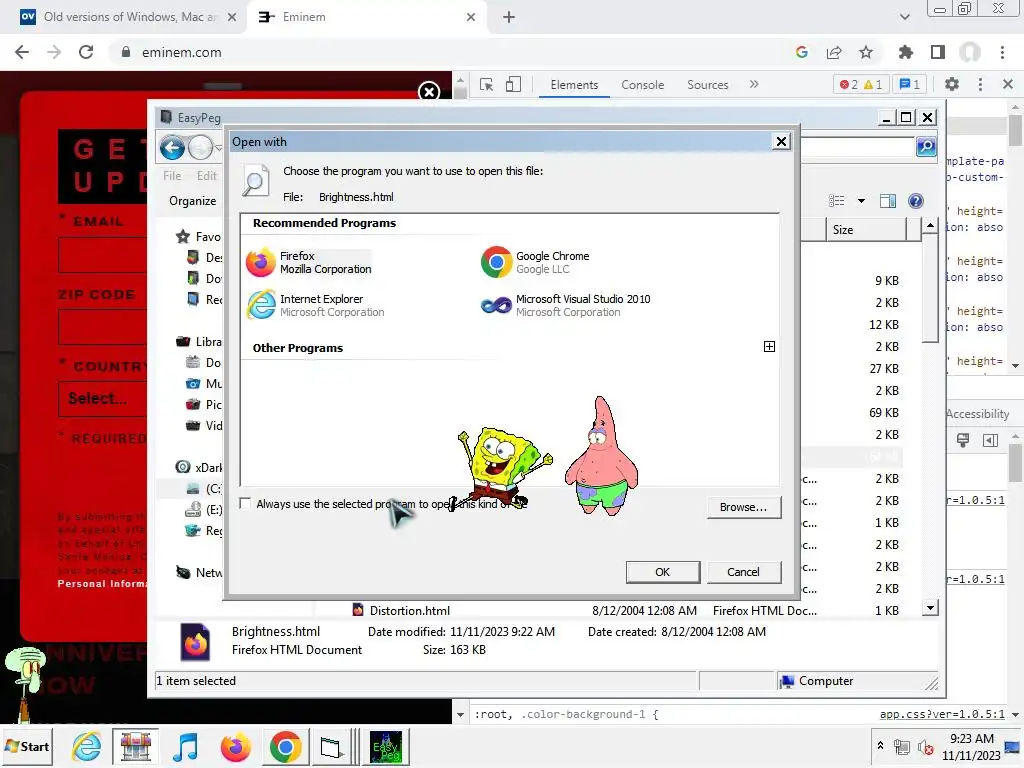Check Always use the selected program box
1024x768 pixels.
tap(246, 504)
